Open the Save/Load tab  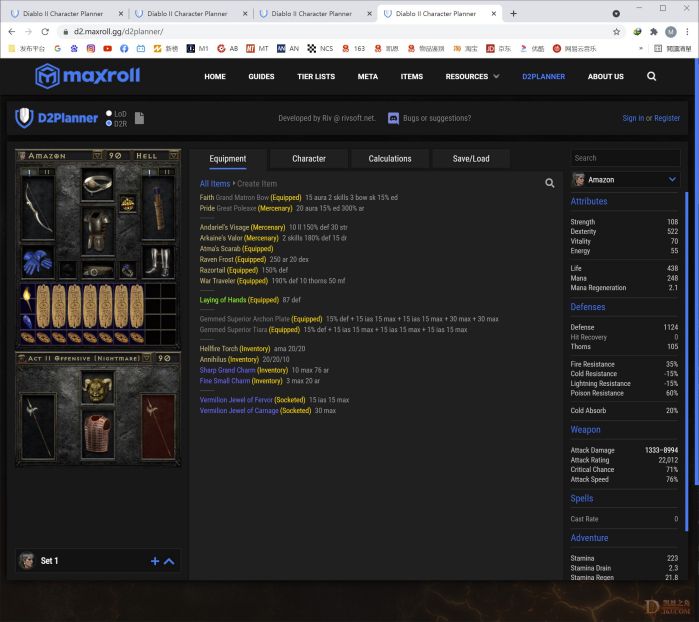pyautogui.click(x=471, y=159)
